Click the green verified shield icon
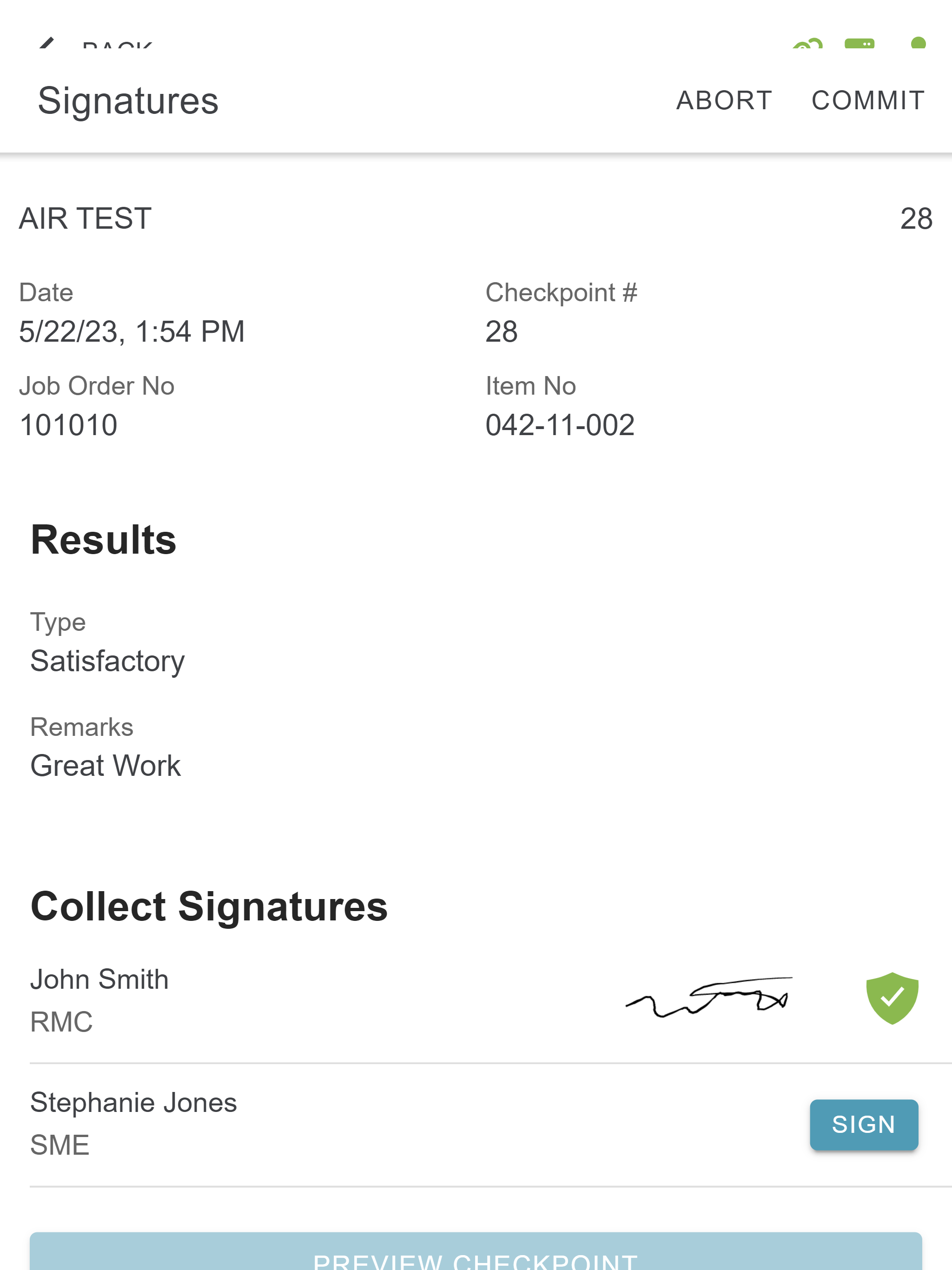 tap(892, 999)
